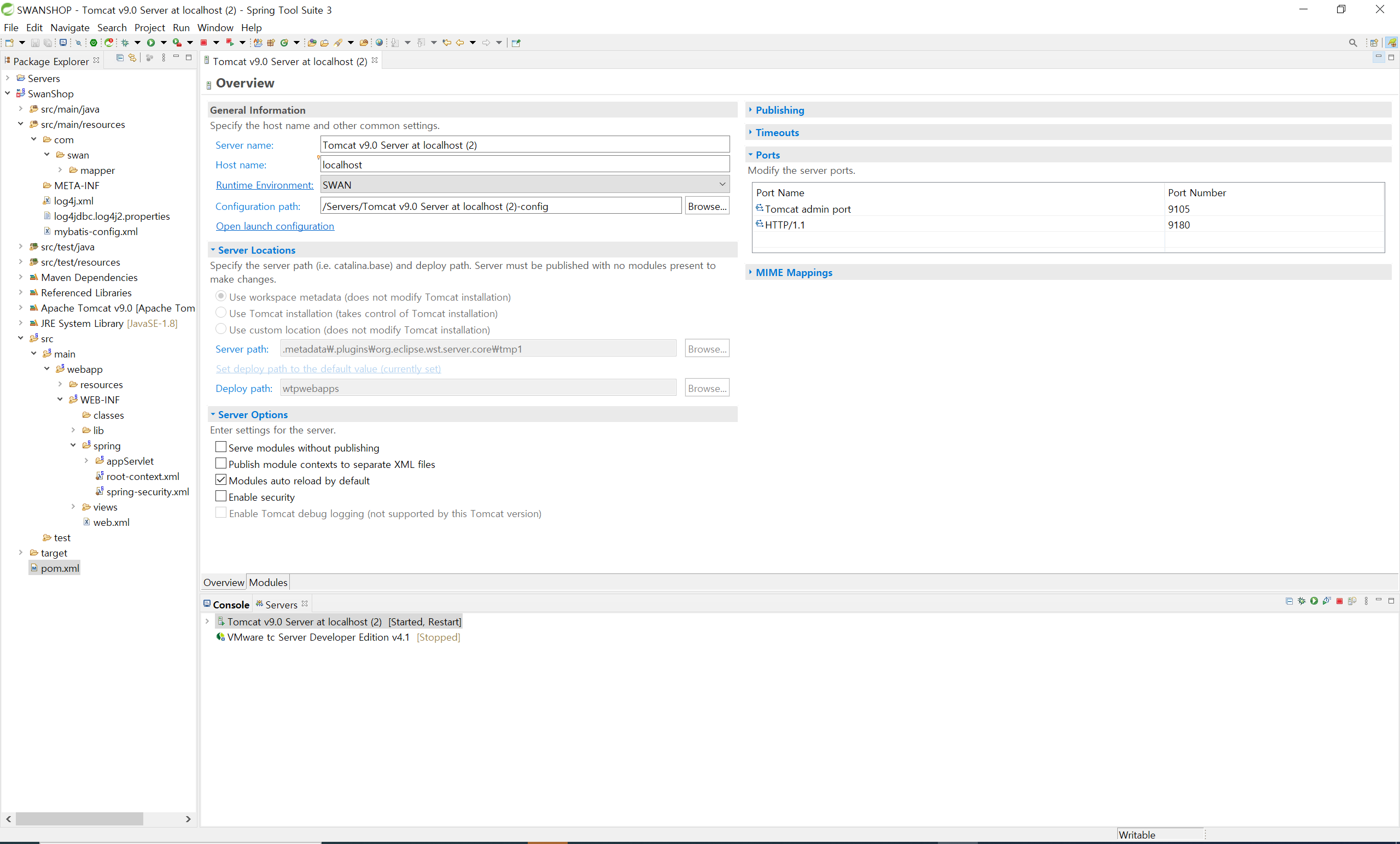Expand the MIME Mappings section

(793, 273)
